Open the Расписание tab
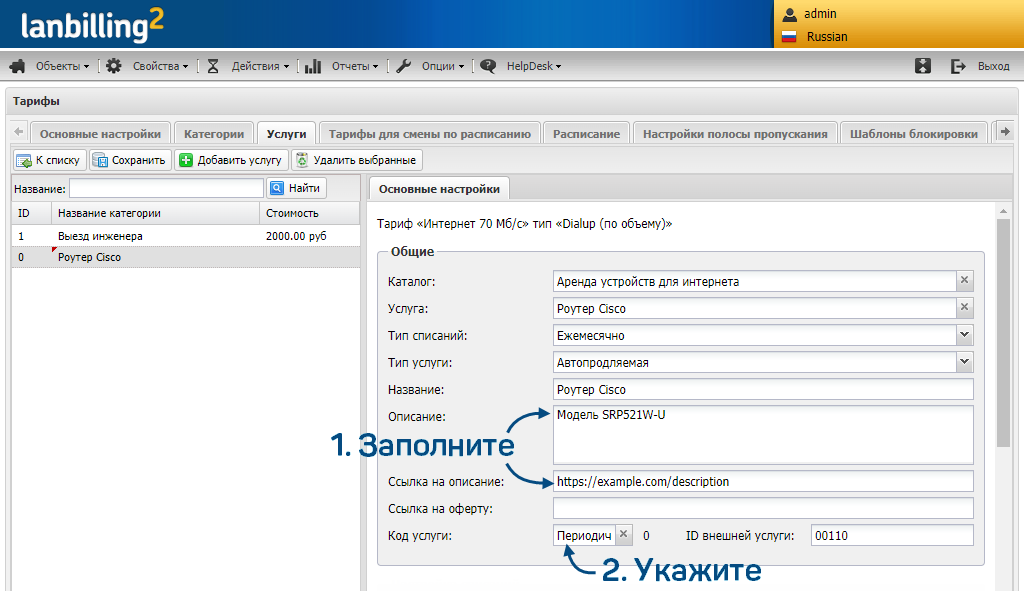This screenshot has width=1024, height=591. point(586,134)
